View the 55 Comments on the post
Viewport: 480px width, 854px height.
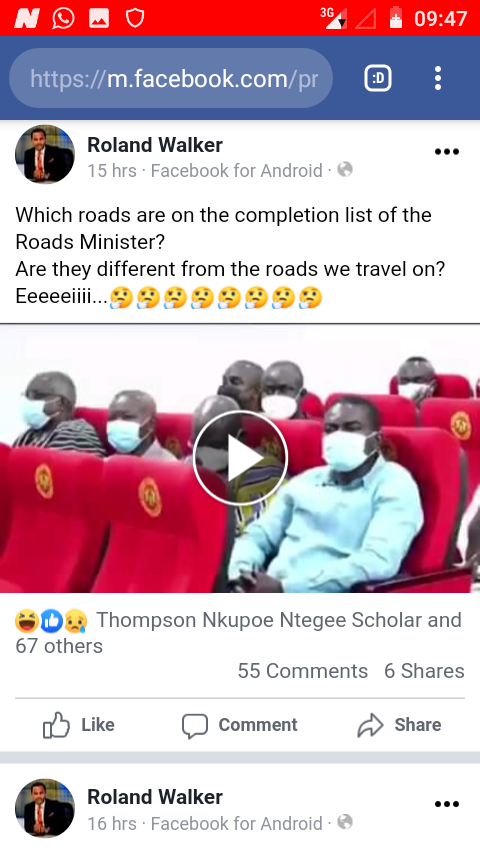pos(302,671)
